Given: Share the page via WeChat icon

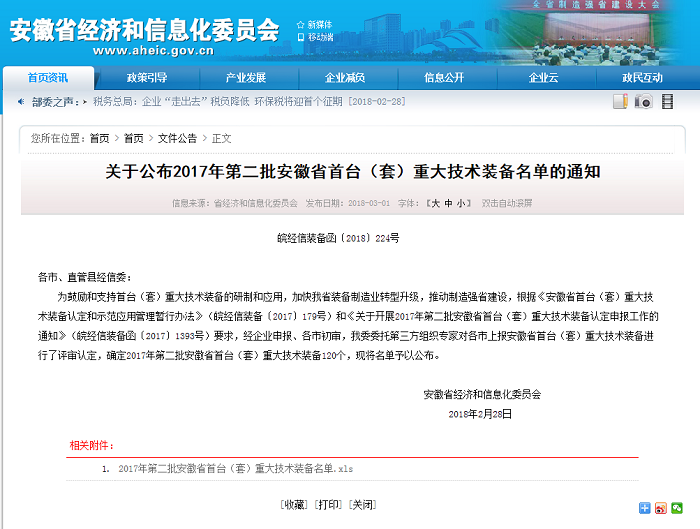Looking at the screenshot, I should (677, 508).
